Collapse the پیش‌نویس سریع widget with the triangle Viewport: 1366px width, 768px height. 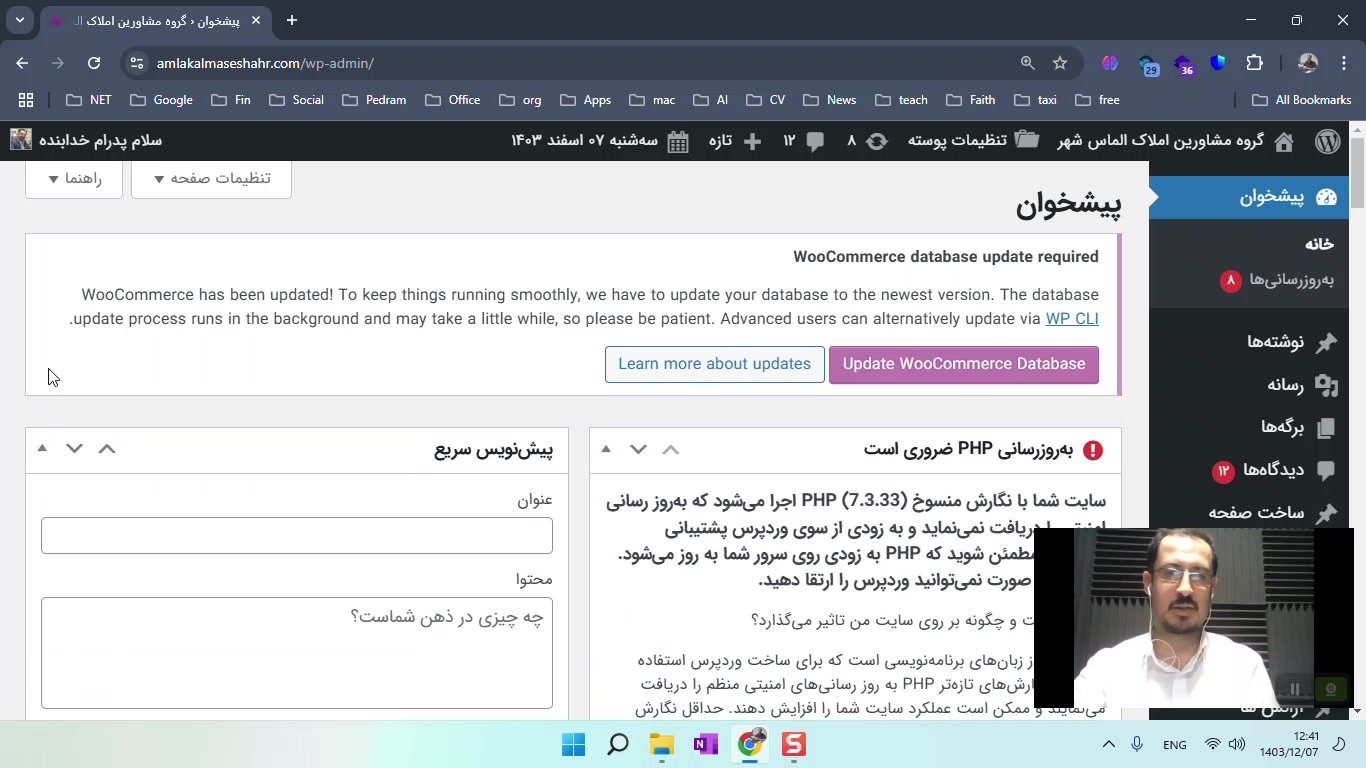pos(42,448)
